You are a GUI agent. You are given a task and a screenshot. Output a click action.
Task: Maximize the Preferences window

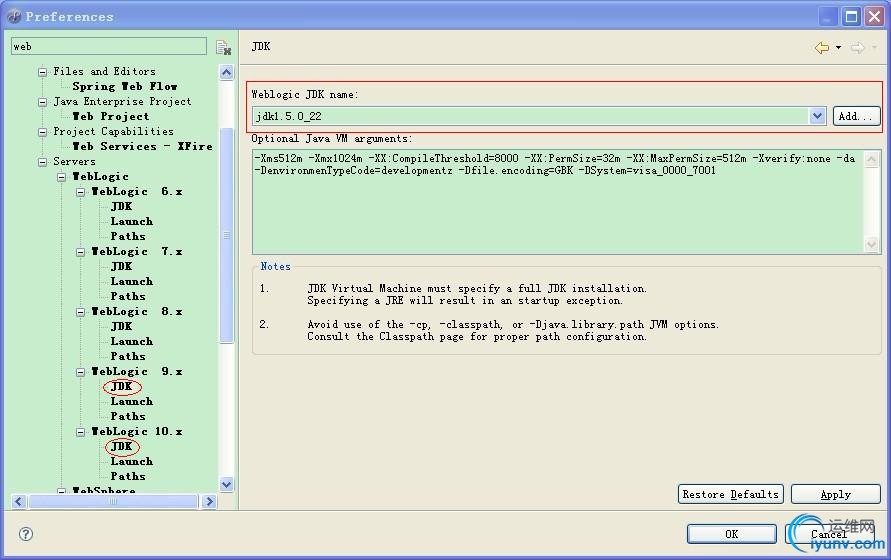coord(851,16)
